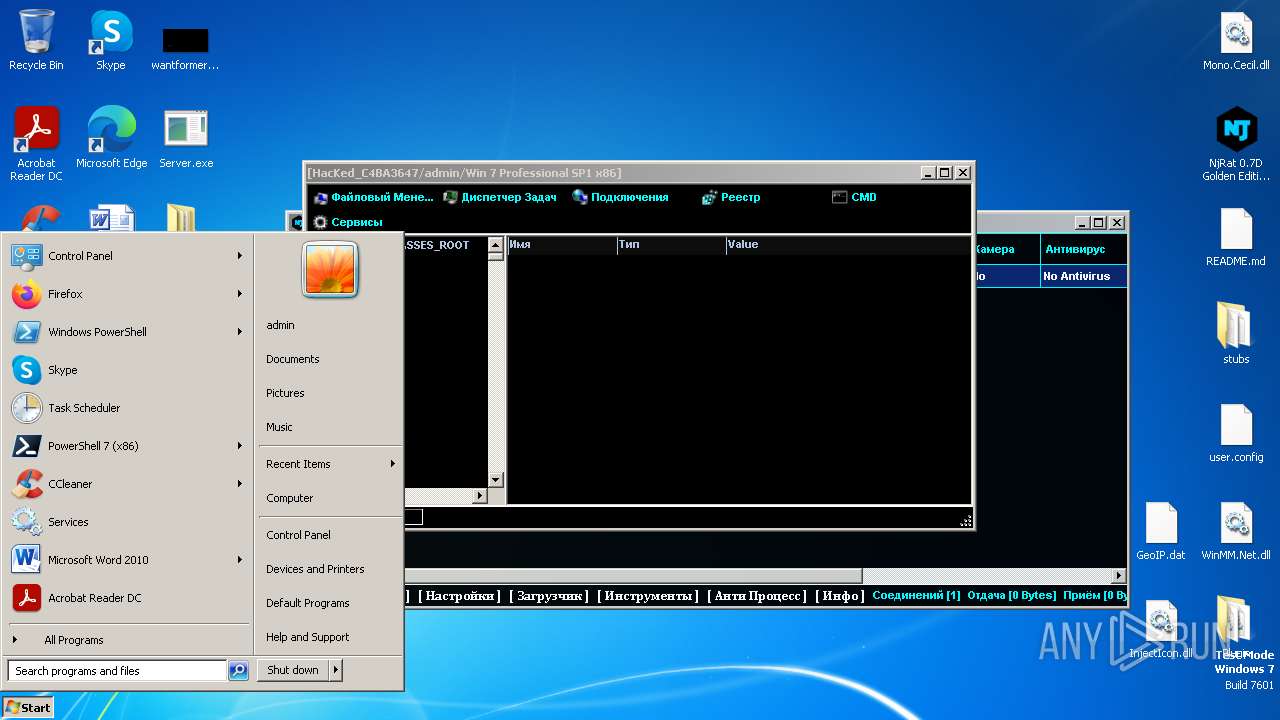This screenshot has width=1280, height=720.
Task: Click the Настройки button in NjRat window
Action: point(458,596)
